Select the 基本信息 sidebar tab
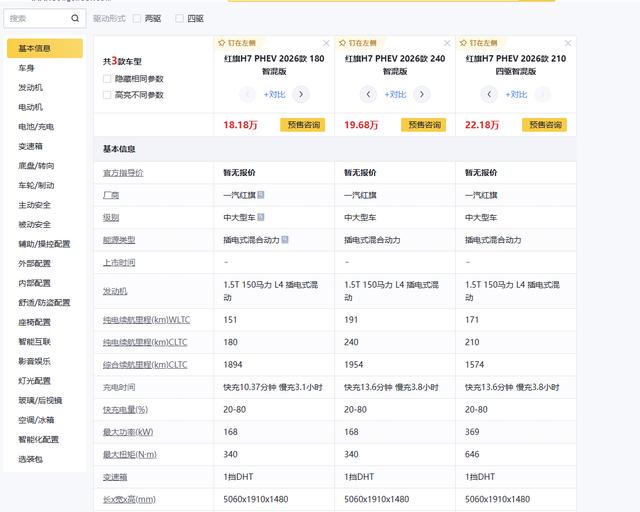 click(x=45, y=48)
